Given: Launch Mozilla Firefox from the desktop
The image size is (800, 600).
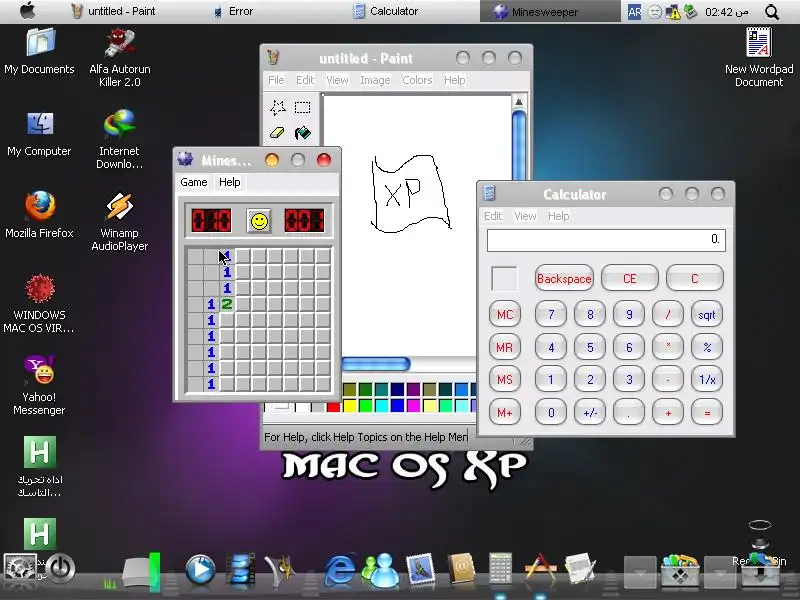Looking at the screenshot, I should [x=39, y=215].
